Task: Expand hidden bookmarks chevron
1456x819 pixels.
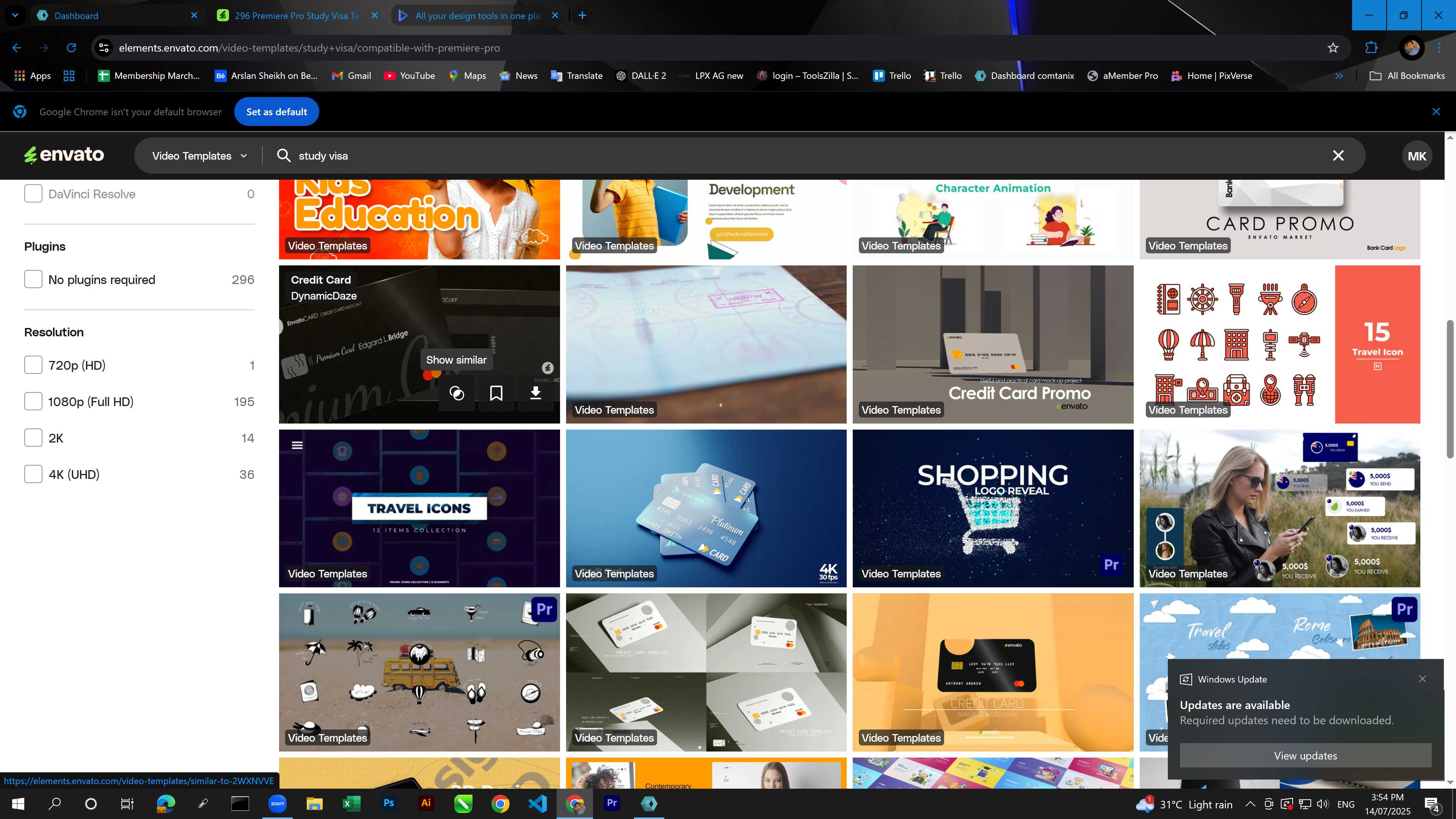Action: [1339, 76]
